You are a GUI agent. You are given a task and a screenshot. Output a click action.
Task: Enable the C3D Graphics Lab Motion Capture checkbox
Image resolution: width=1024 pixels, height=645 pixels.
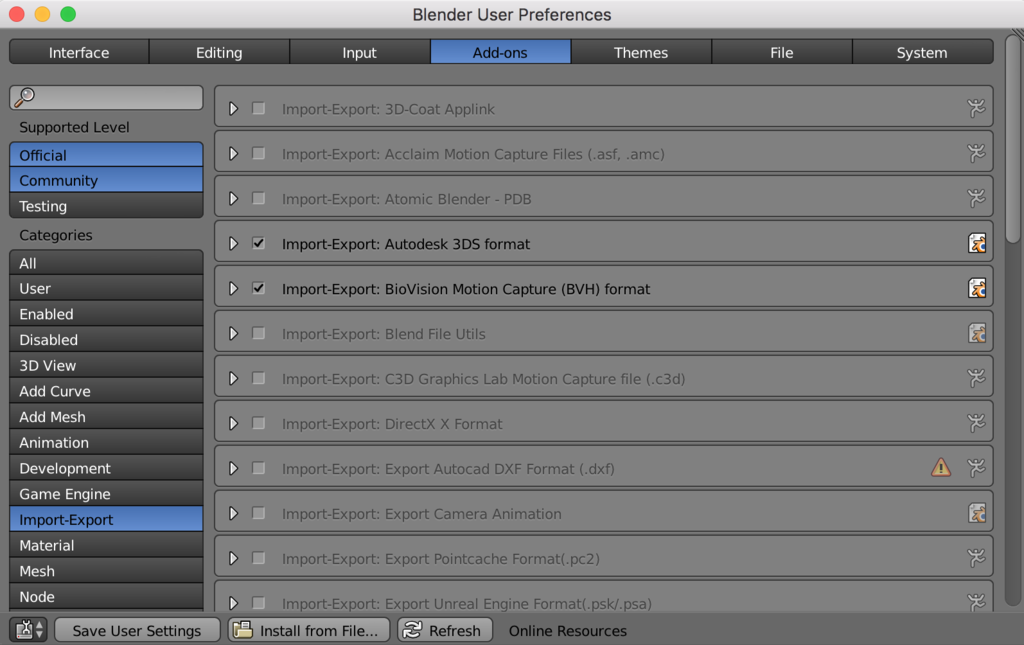tap(259, 379)
